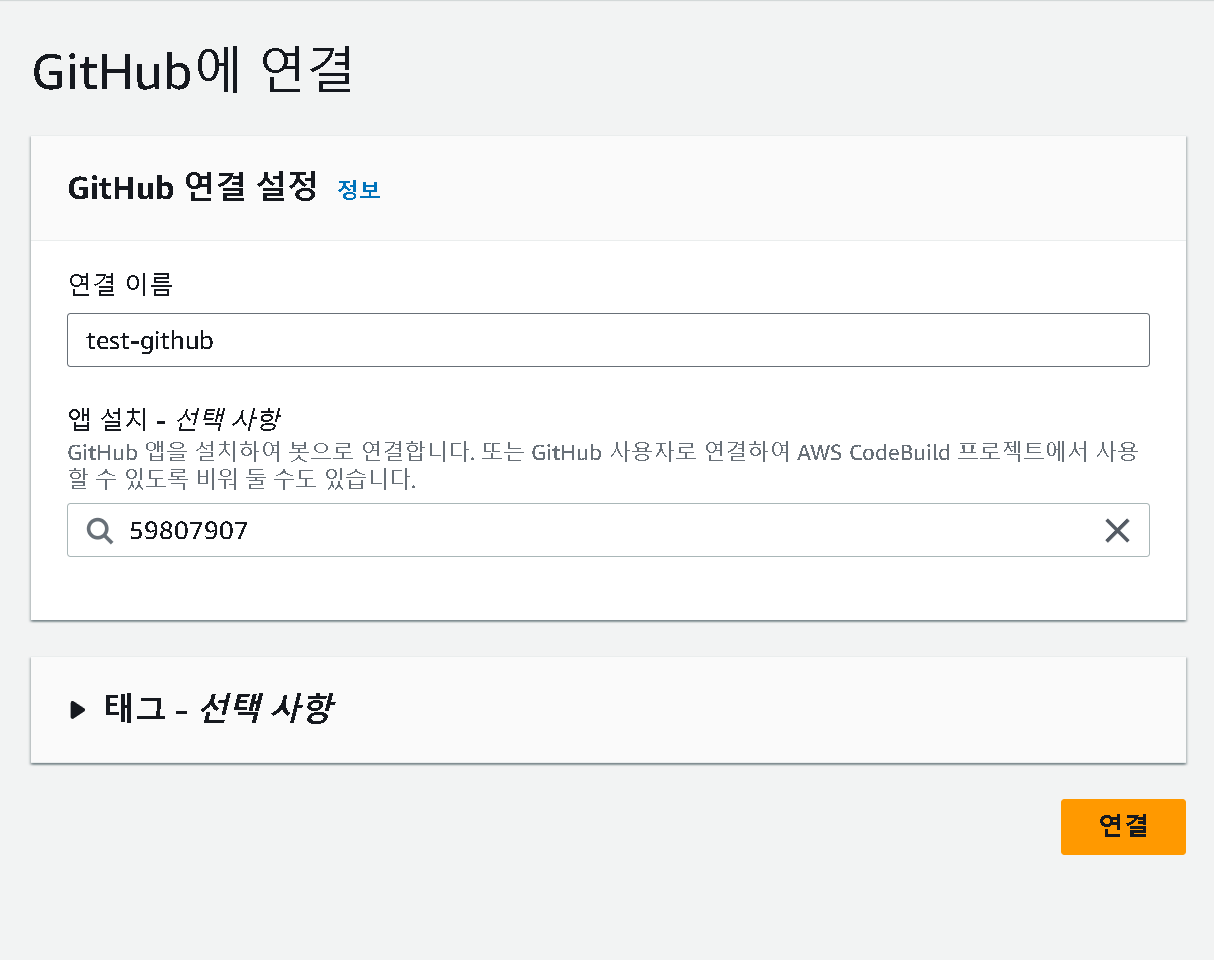Viewport: 1214px width, 960px height.
Task: Click empty space right of 태그 header
Action: 760,710
